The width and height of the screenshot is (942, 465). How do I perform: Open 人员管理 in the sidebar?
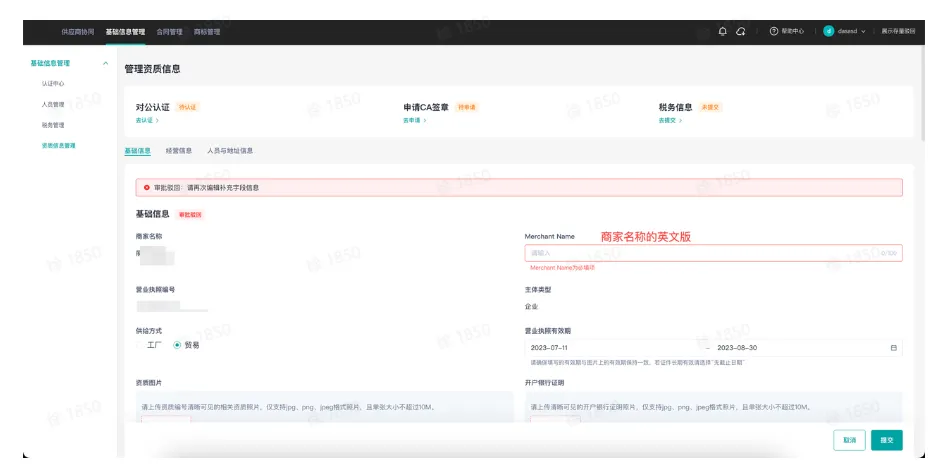[53, 105]
